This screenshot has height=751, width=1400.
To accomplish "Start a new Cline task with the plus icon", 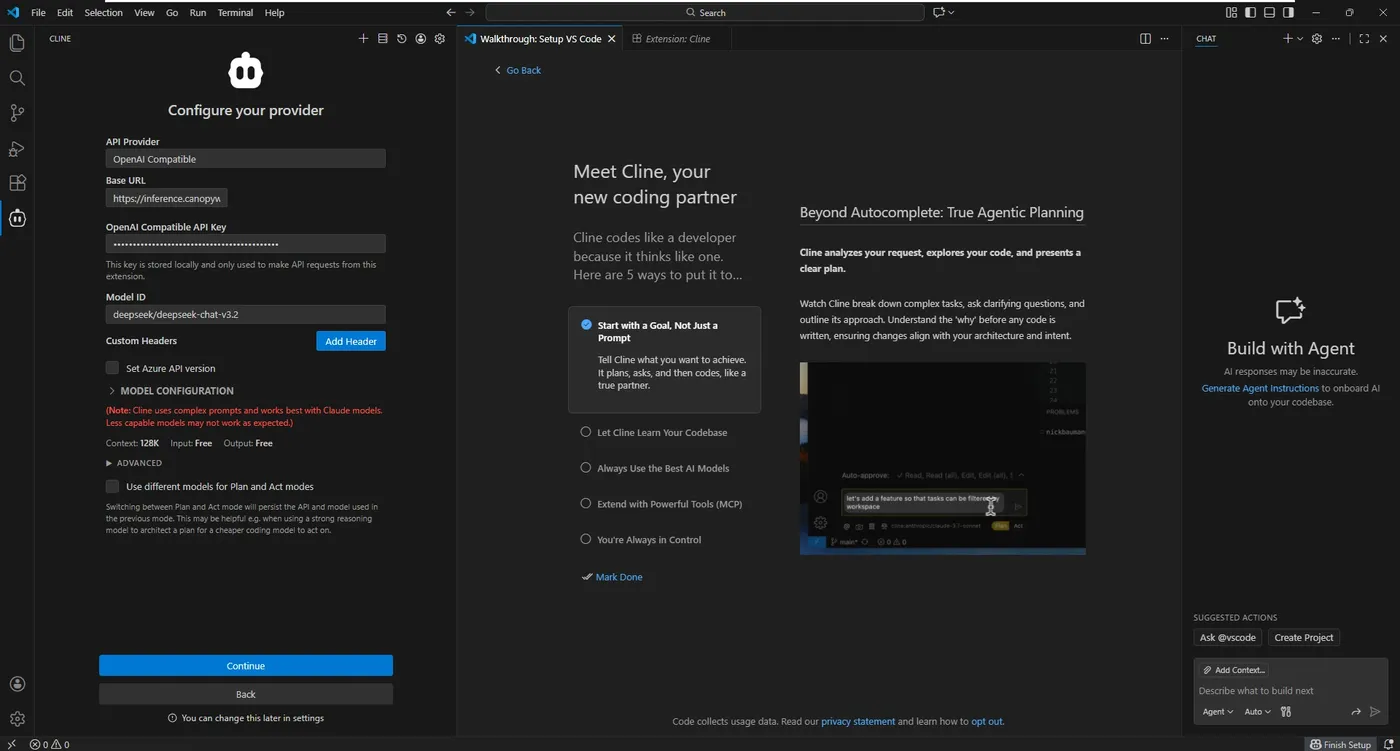I will pos(363,39).
